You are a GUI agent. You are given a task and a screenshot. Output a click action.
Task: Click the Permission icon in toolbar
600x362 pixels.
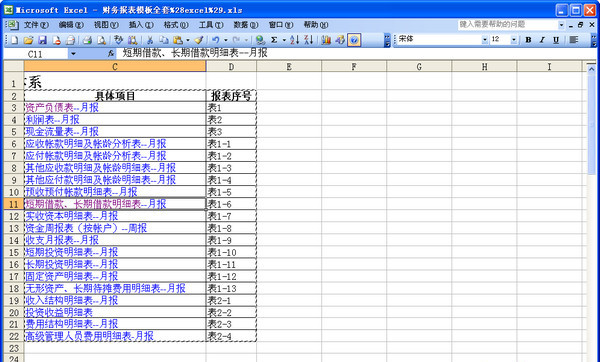(x=56, y=40)
